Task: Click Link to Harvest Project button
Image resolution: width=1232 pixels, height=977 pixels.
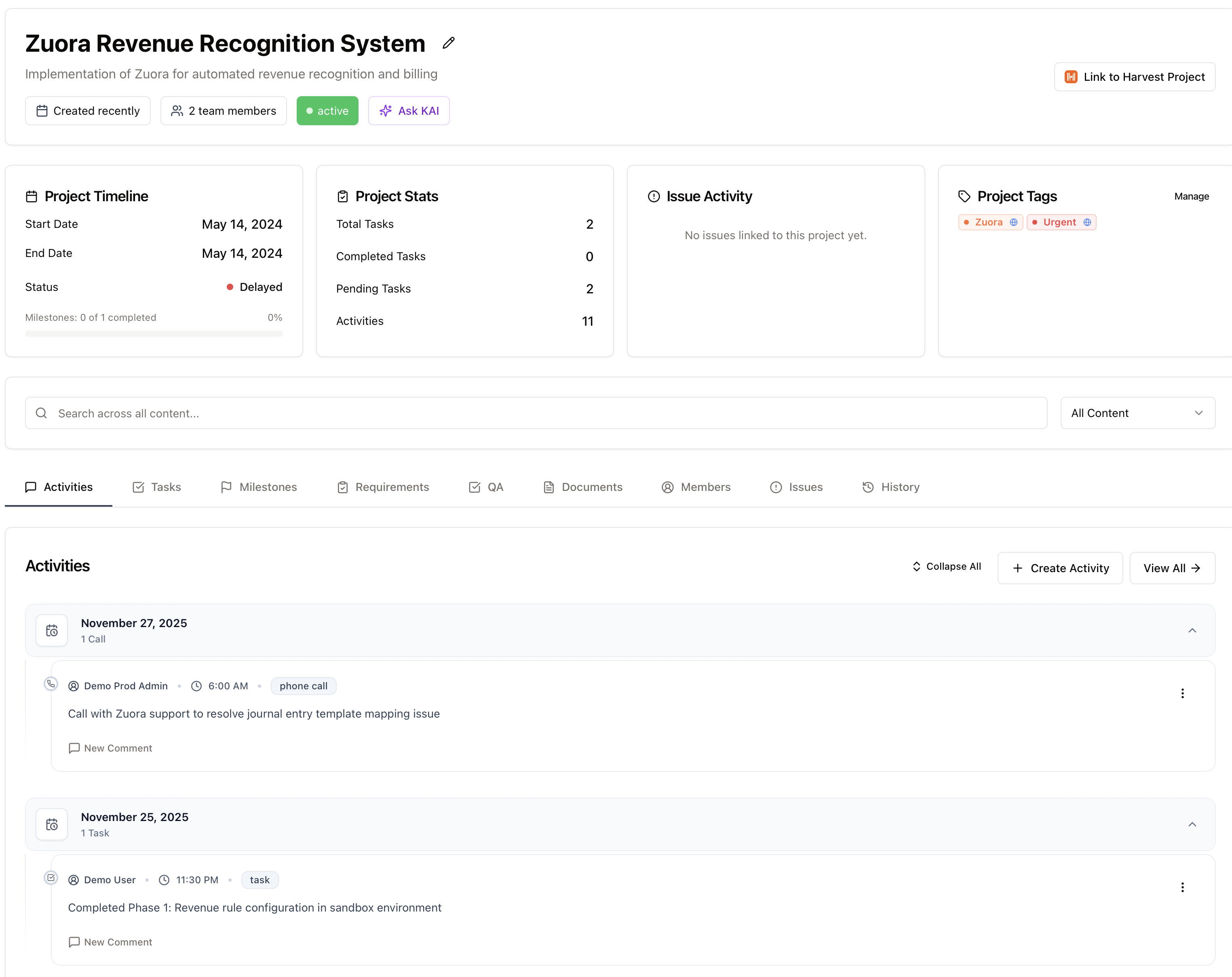Action: tap(1134, 76)
